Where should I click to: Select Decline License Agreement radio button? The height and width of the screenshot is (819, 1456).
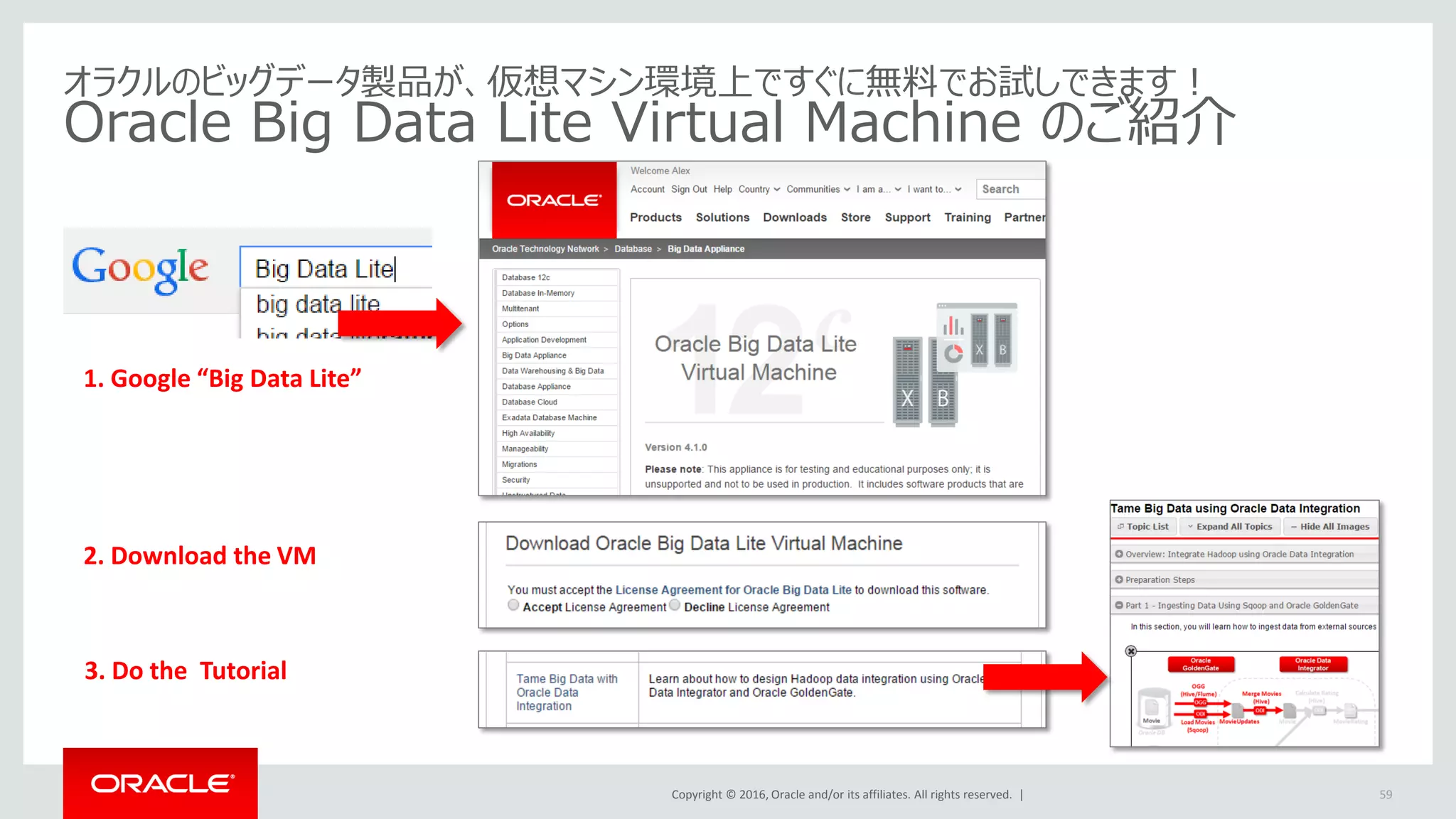coord(675,605)
